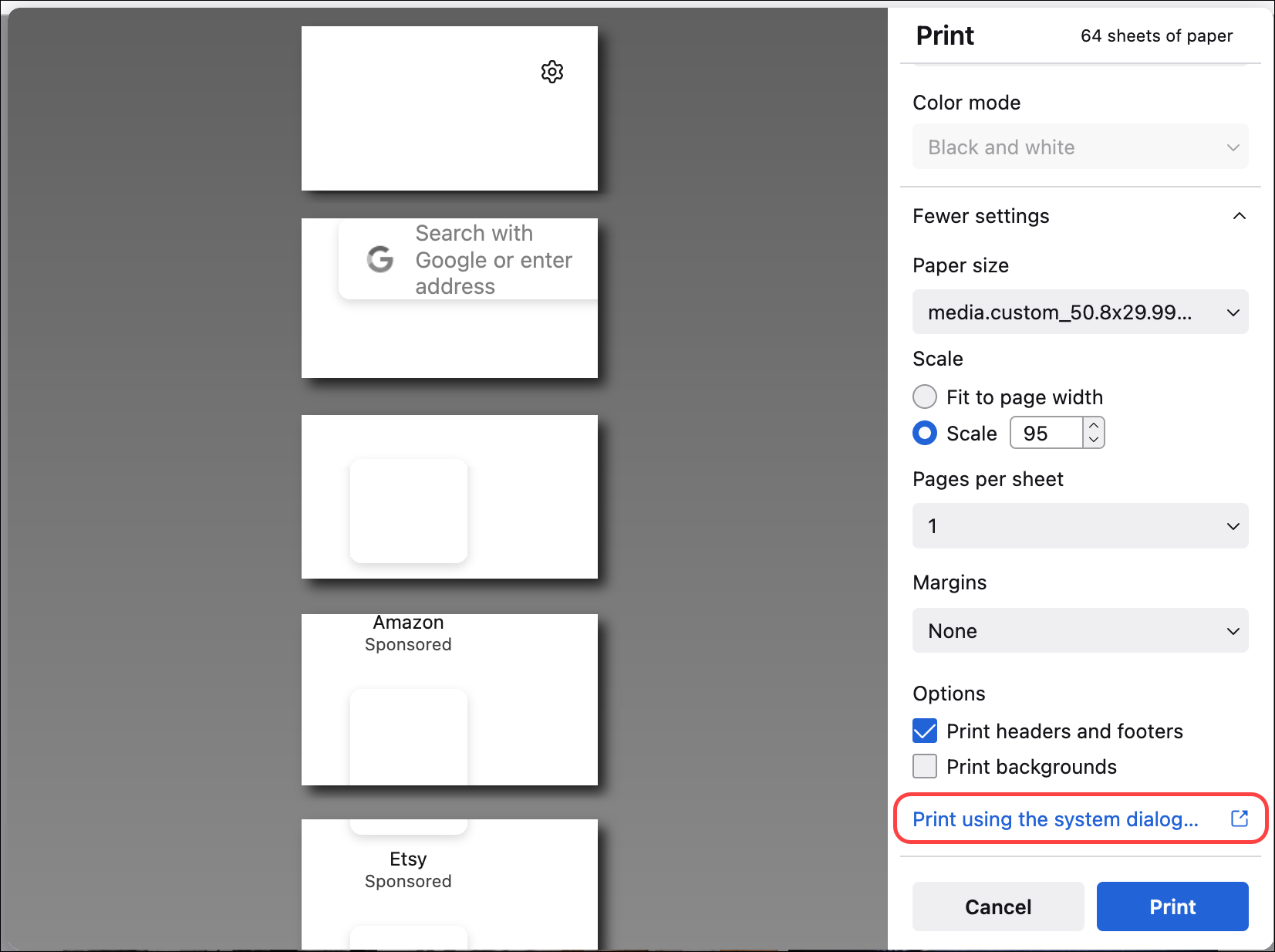Click the '64 sheets of paper' text

coord(1156,36)
